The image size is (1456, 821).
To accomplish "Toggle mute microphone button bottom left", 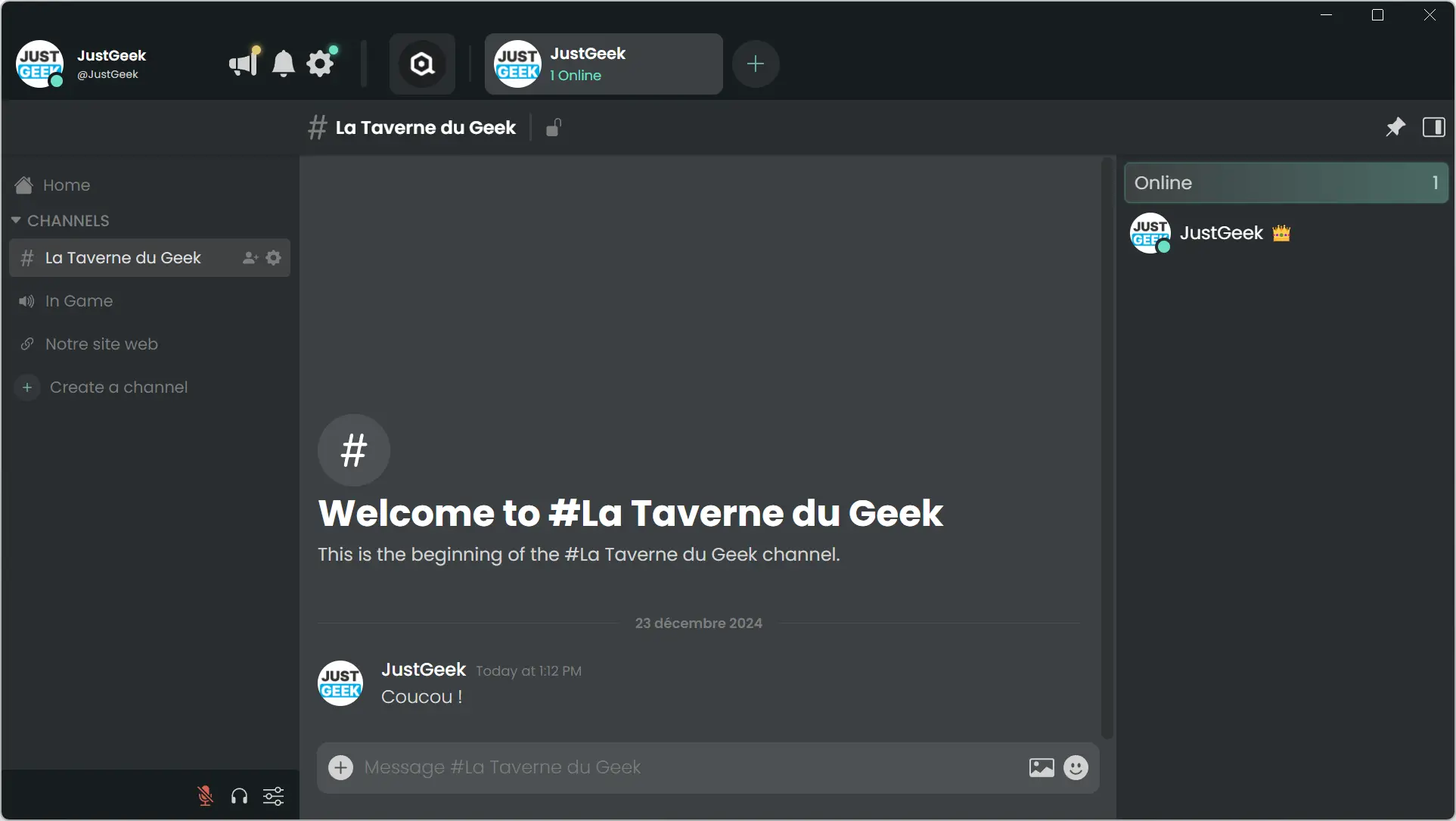I will (205, 795).
